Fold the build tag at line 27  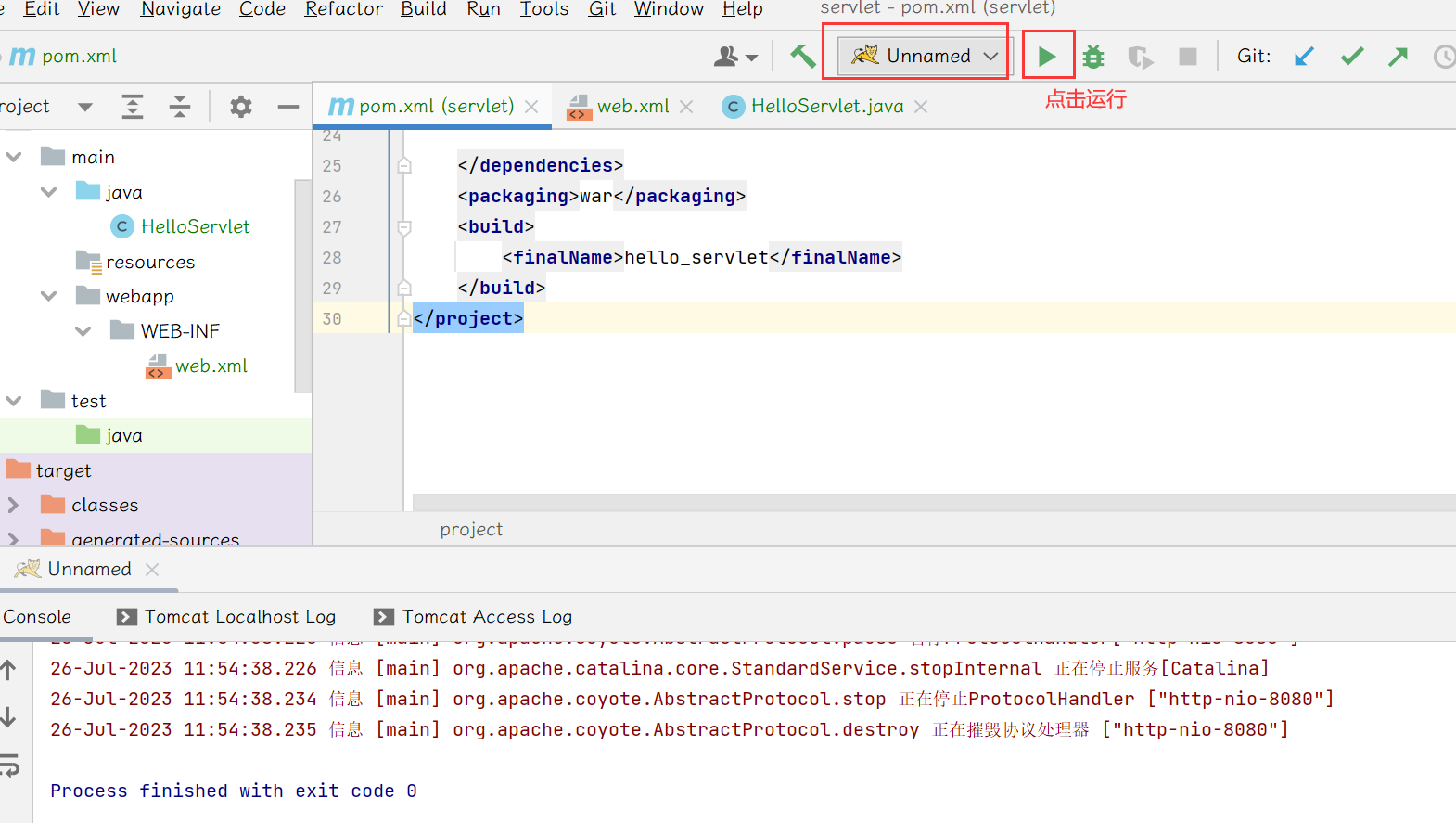(404, 226)
